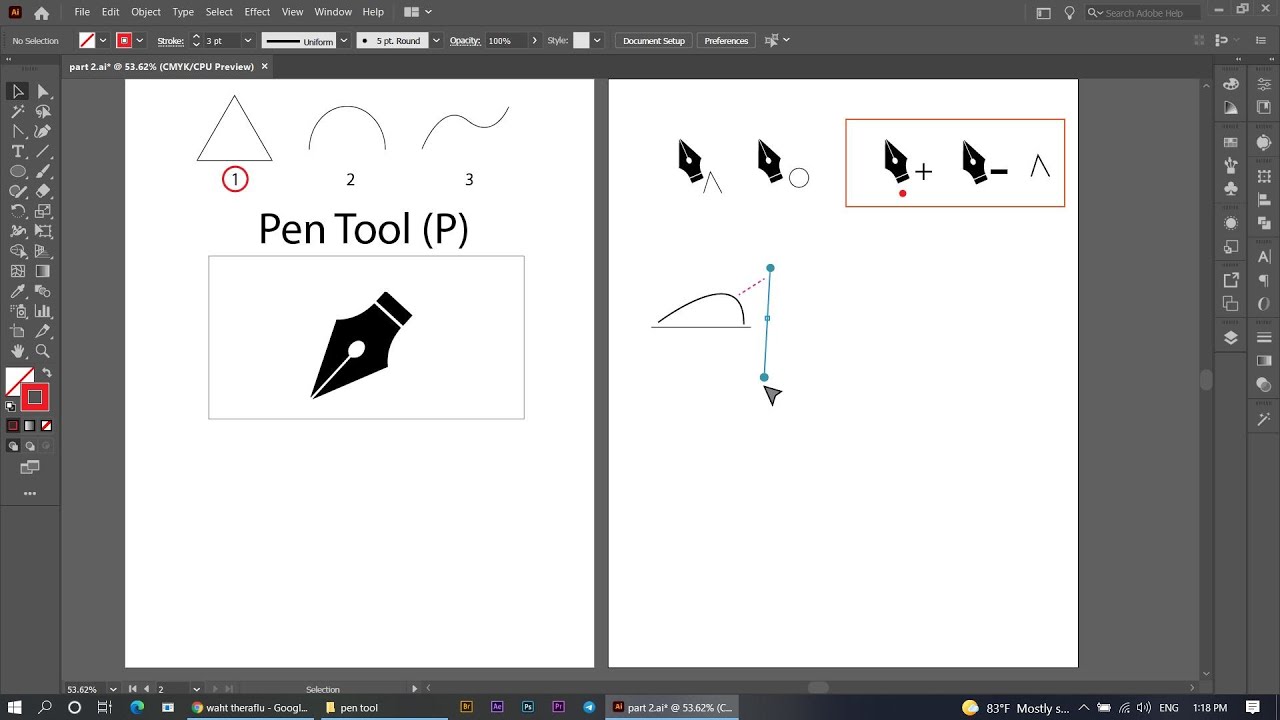Choose the Hand tool

(x=18, y=352)
